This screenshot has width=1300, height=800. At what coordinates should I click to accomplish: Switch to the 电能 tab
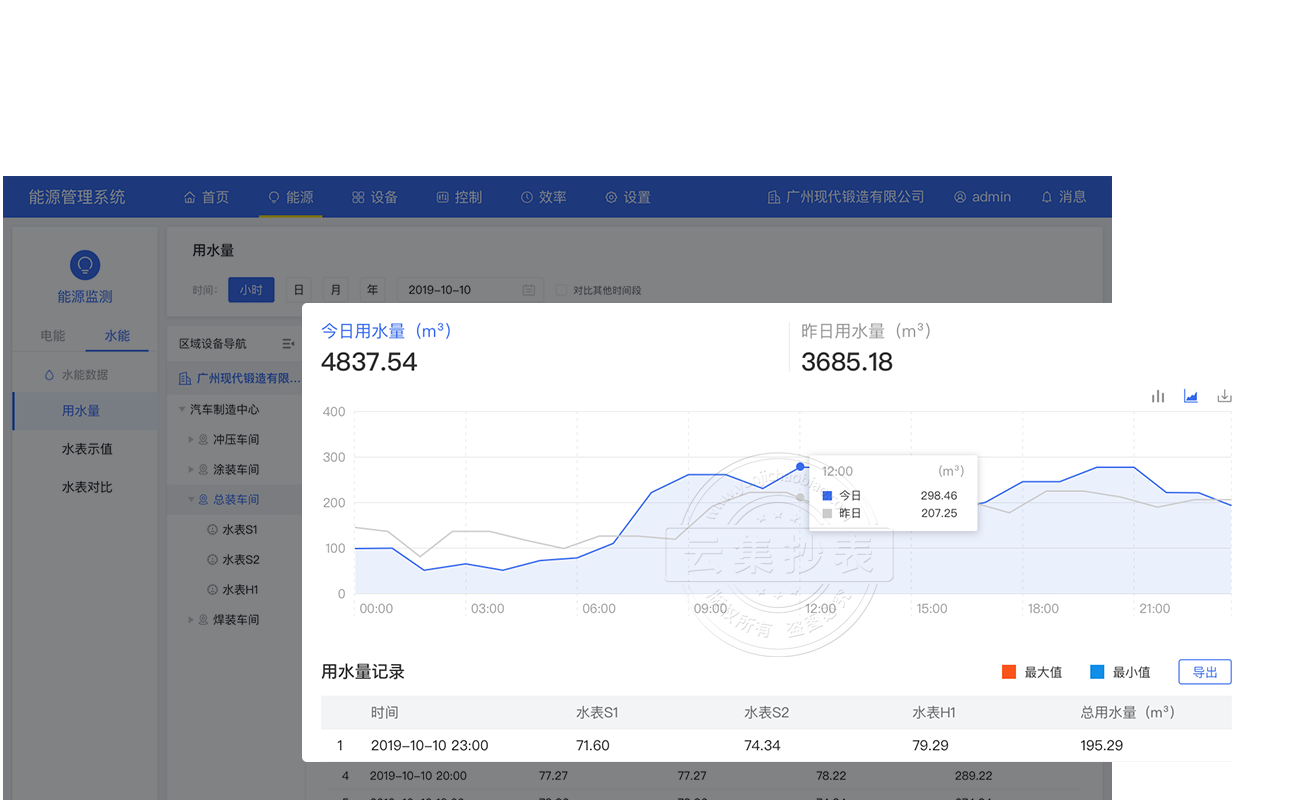pos(53,336)
